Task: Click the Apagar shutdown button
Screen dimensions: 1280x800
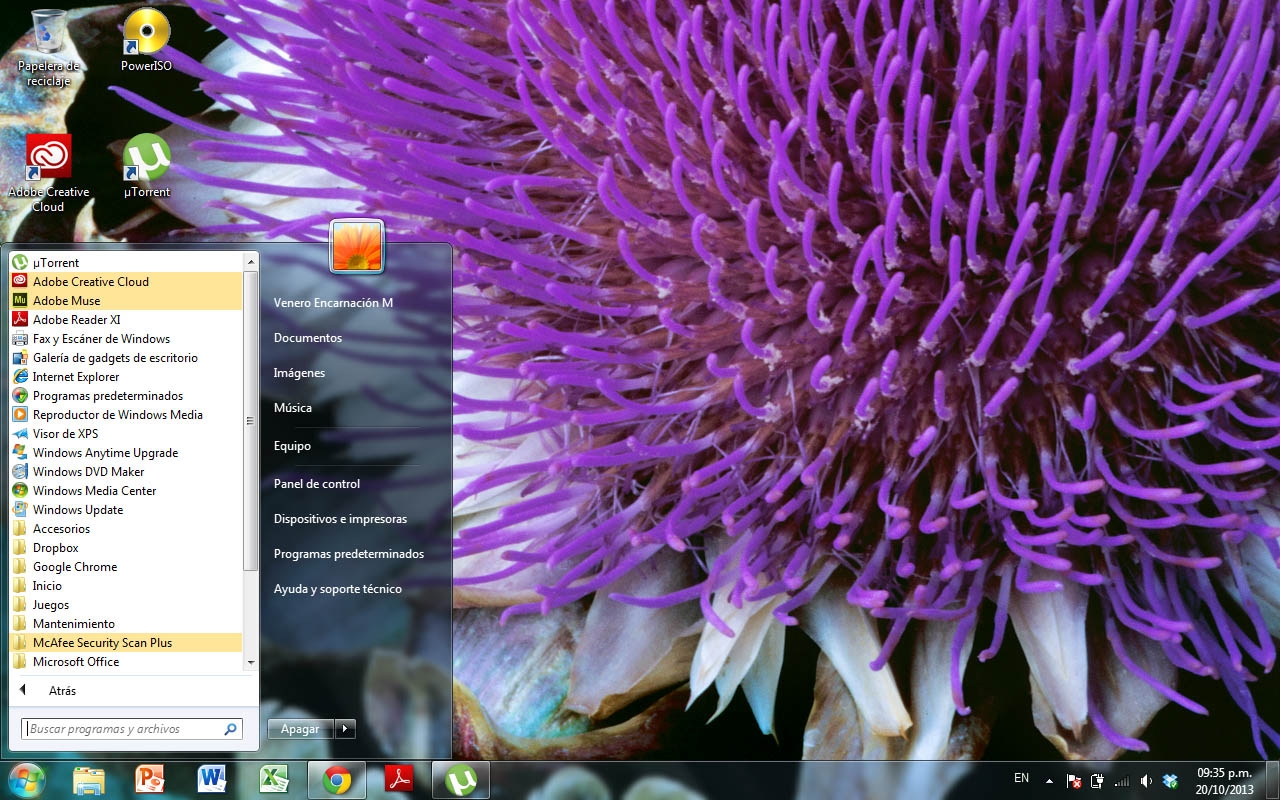Action: point(301,729)
